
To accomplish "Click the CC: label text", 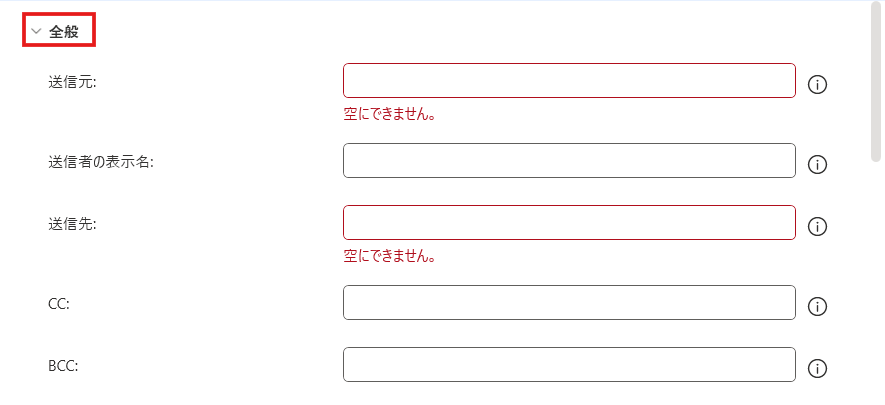I will 59,303.
